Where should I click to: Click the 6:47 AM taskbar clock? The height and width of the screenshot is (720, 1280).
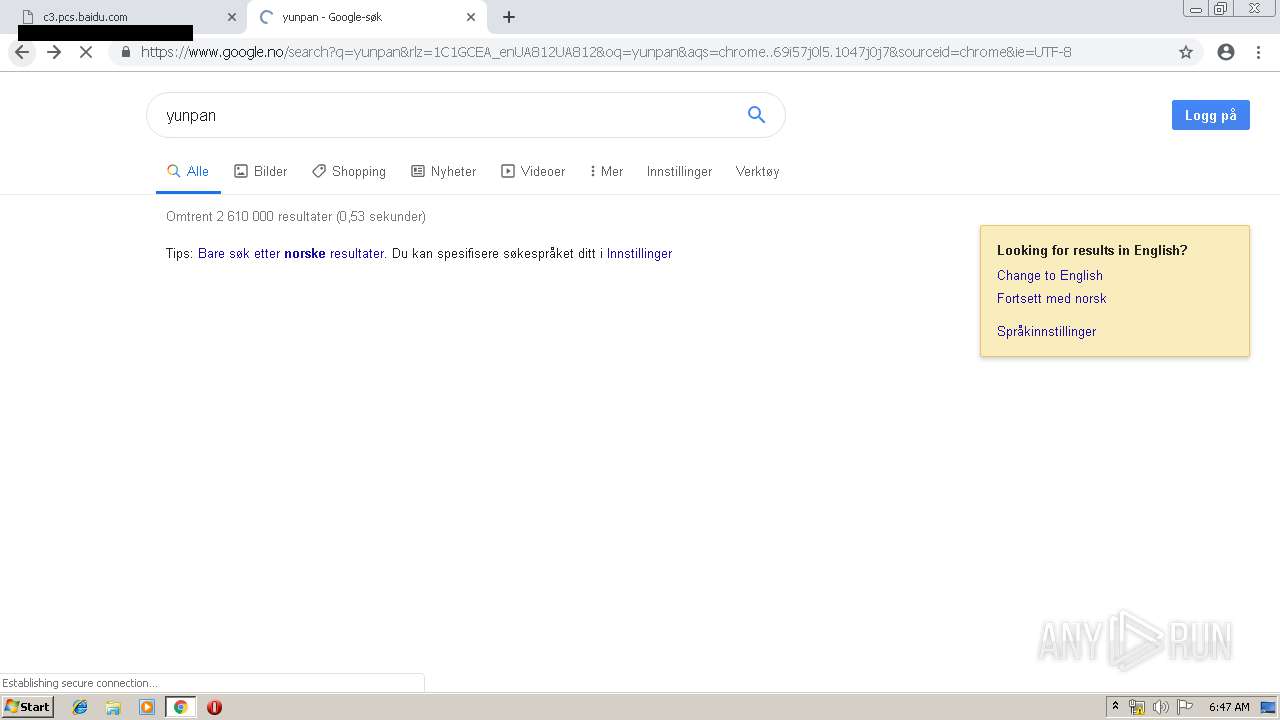(1229, 707)
